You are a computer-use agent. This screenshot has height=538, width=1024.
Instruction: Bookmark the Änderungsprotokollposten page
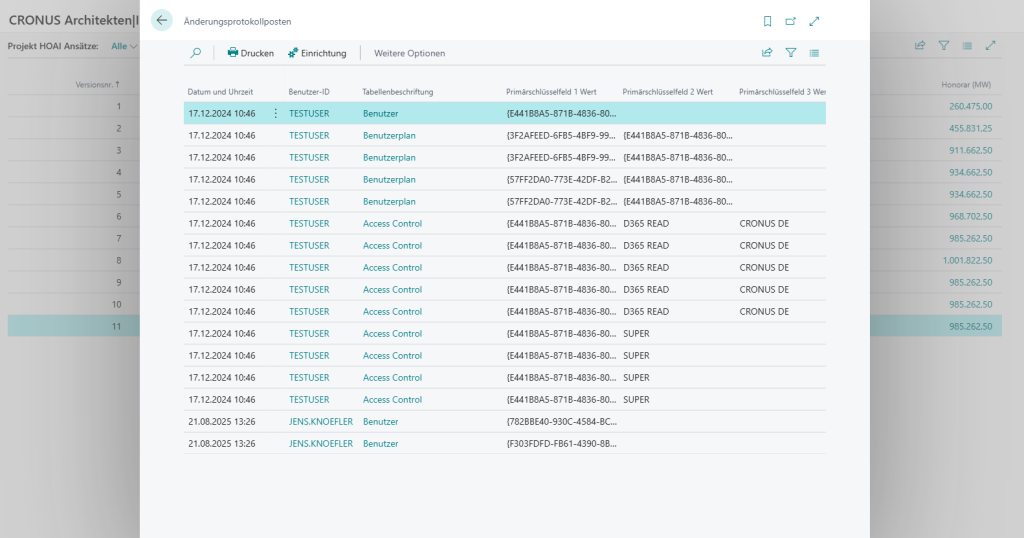pyautogui.click(x=767, y=22)
